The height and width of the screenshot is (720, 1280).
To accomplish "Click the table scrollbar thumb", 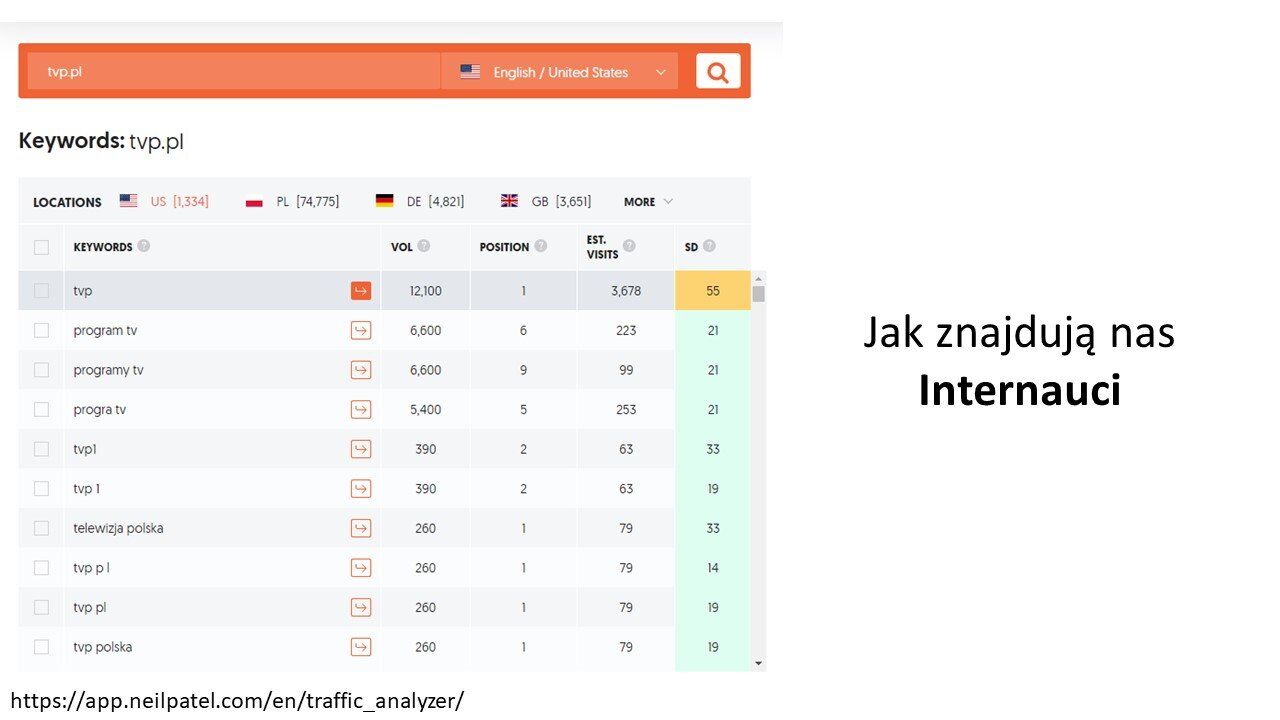I will (x=758, y=294).
